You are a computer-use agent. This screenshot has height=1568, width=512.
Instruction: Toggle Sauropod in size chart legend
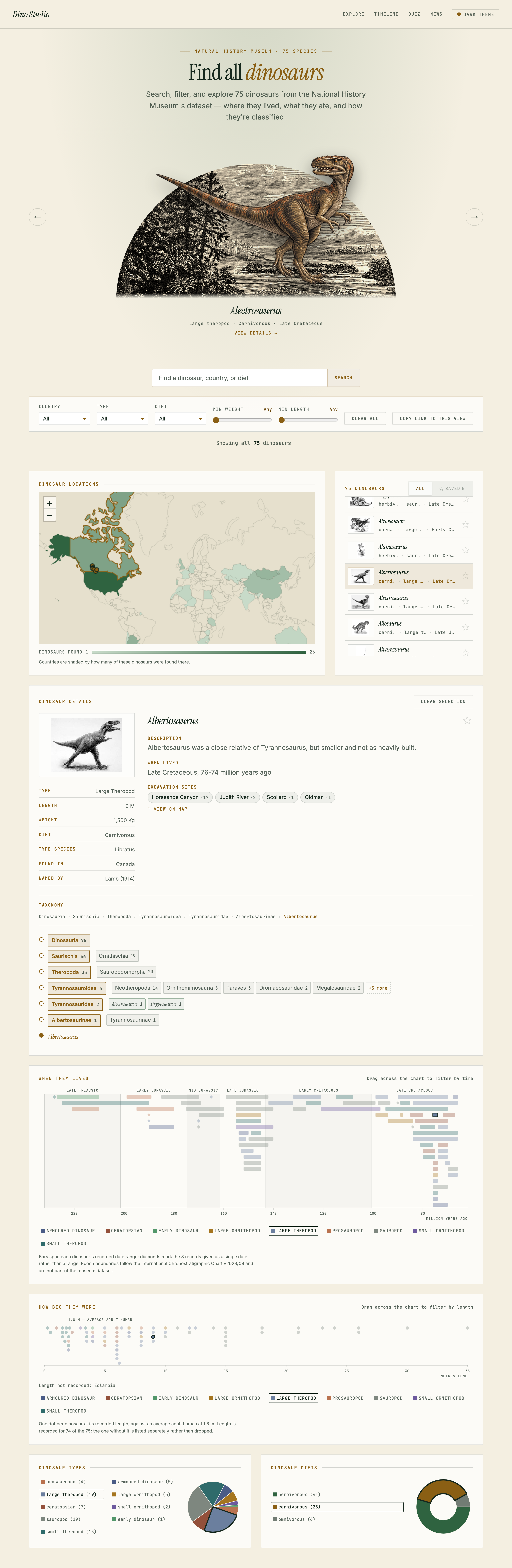[x=388, y=1398]
